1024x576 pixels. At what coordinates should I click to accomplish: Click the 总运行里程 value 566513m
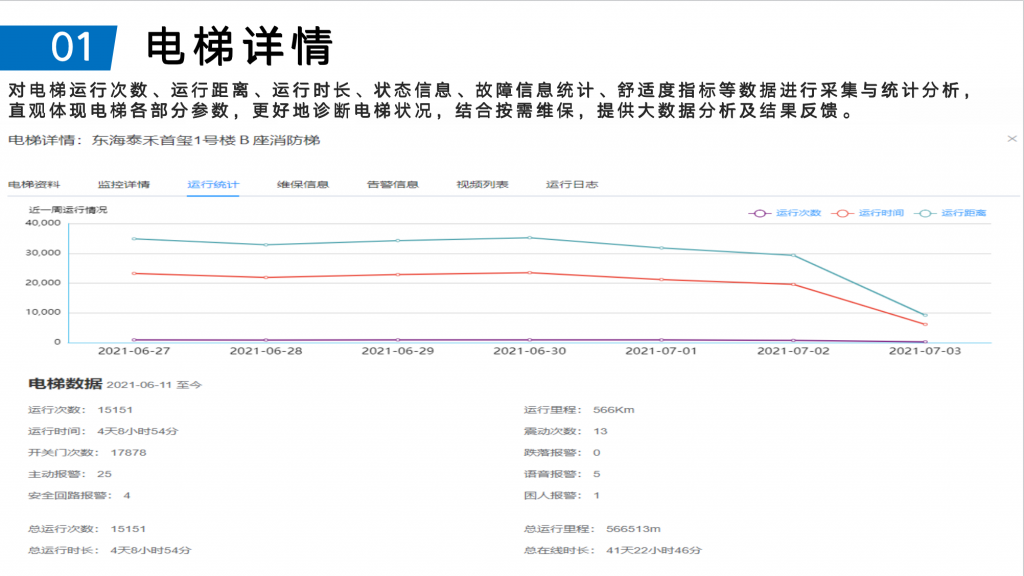click(633, 529)
